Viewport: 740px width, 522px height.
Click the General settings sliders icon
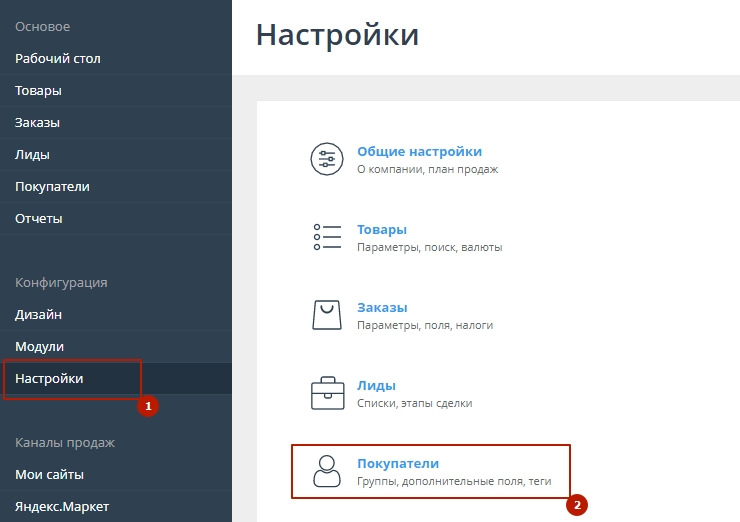[327, 160]
